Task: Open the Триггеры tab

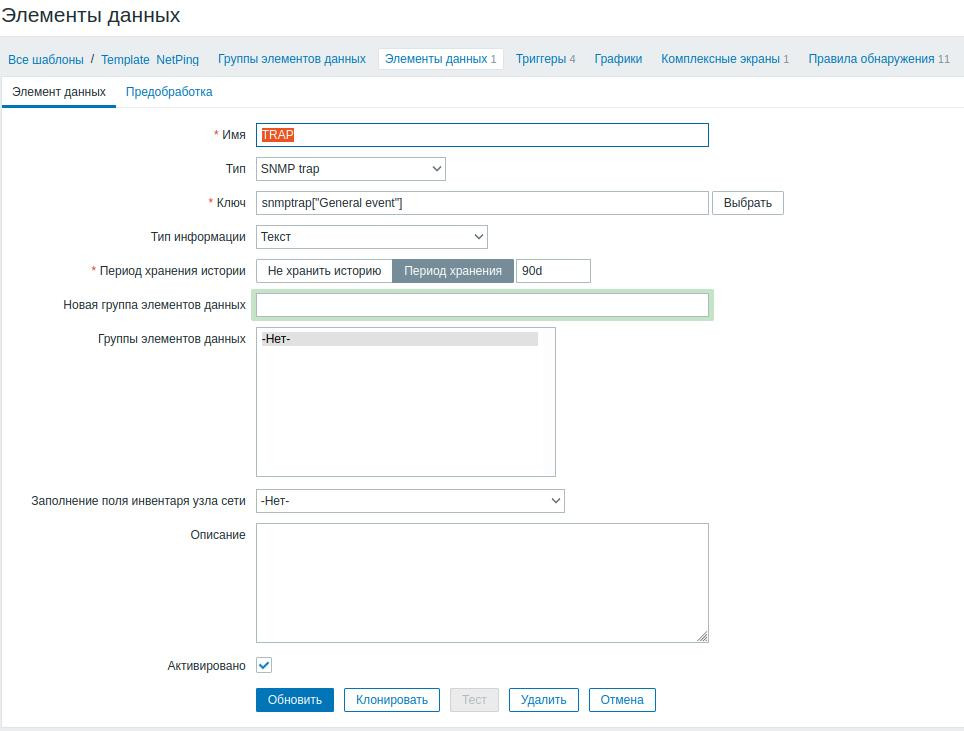Action: 545,59
